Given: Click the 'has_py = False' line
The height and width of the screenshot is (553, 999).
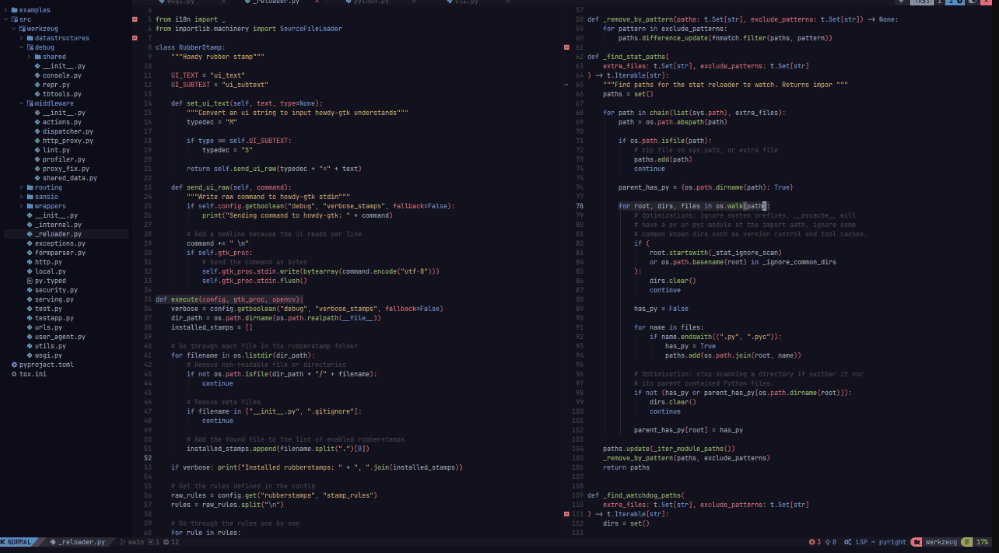Looking at the screenshot, I should (x=661, y=308).
